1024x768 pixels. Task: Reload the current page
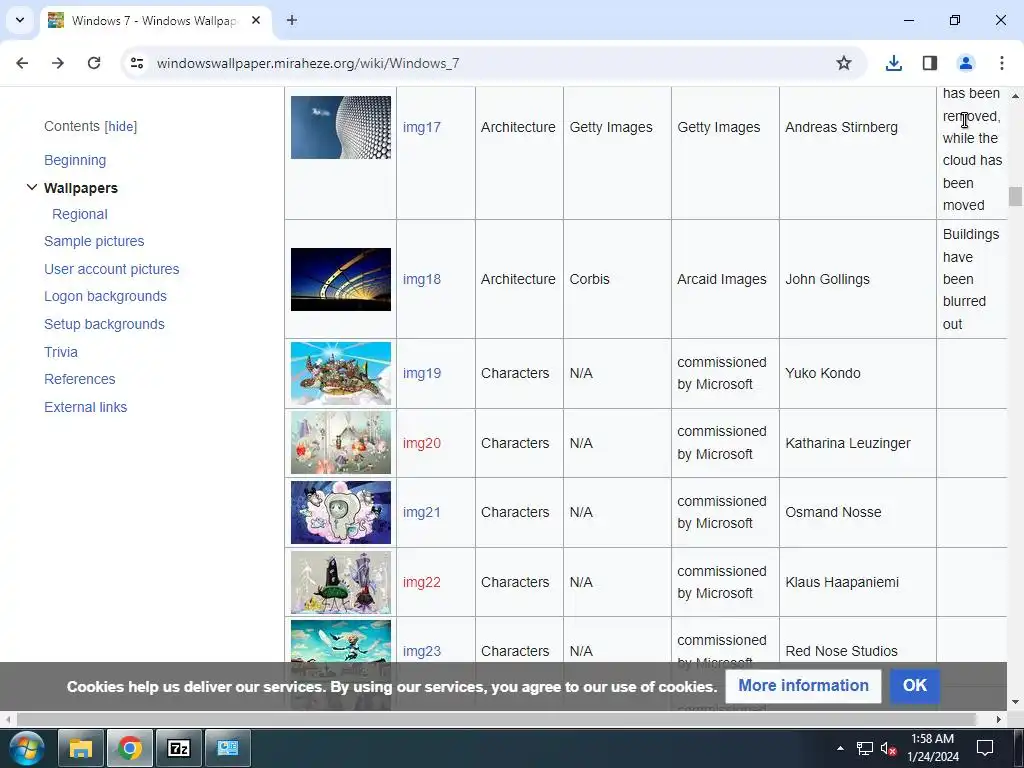(x=94, y=63)
